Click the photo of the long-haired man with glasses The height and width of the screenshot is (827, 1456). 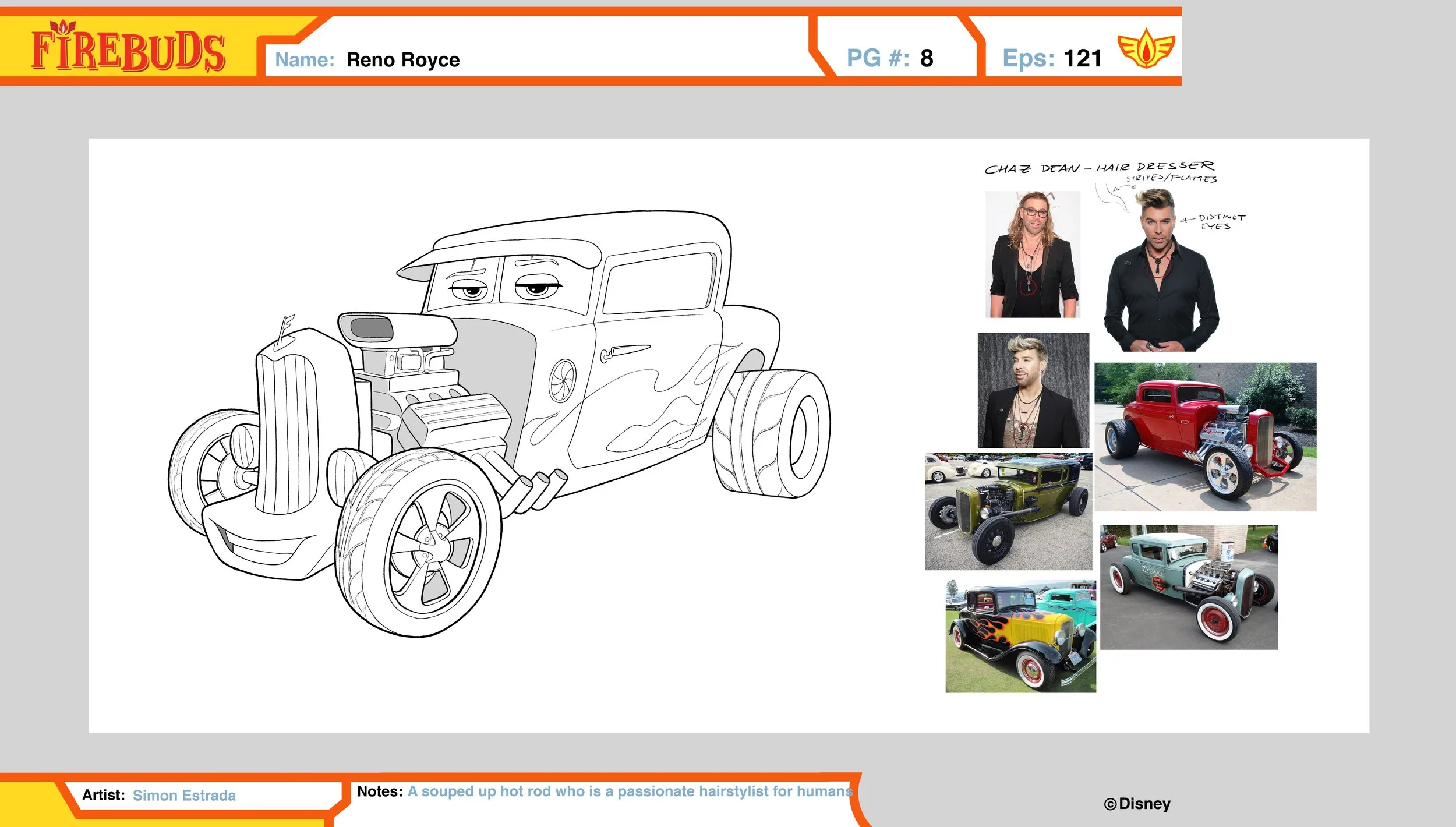coord(1033,255)
